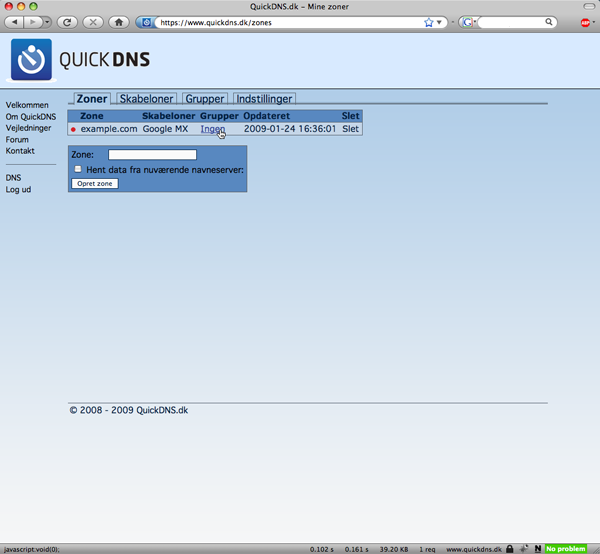Click the Grupper column header
This screenshot has width=600, height=554.
pos(219,116)
